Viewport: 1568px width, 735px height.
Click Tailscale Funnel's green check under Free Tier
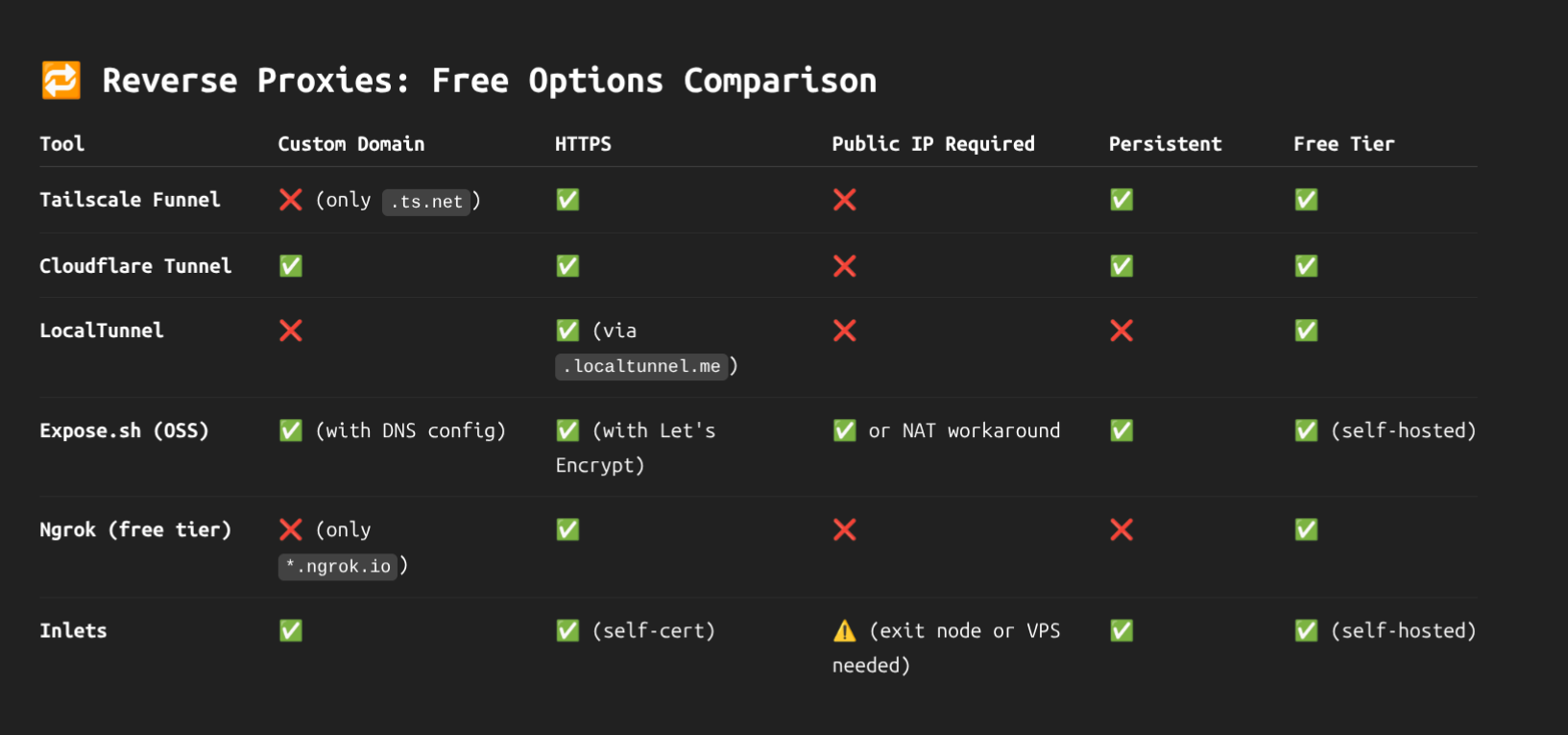click(1306, 200)
